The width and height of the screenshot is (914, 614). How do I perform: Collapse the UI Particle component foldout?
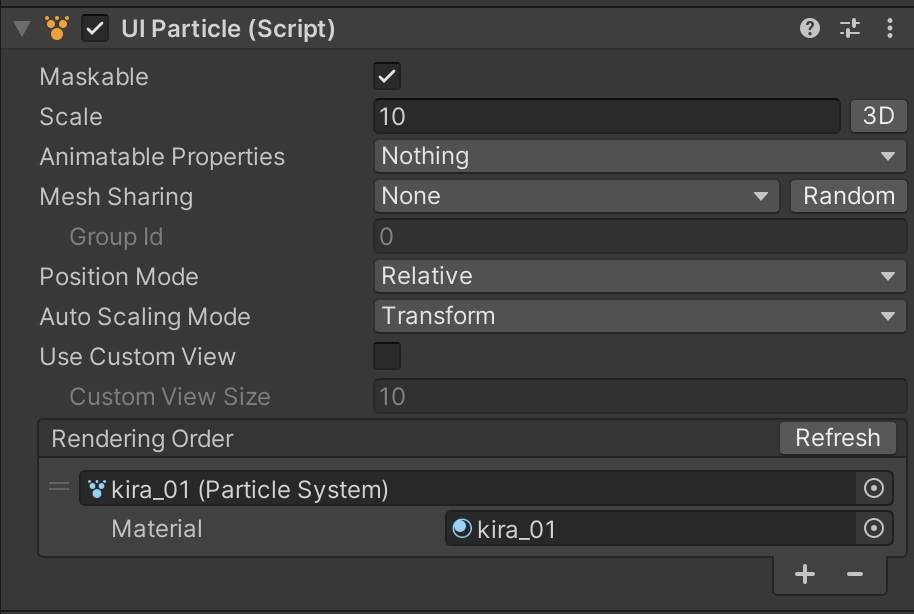click(20, 28)
